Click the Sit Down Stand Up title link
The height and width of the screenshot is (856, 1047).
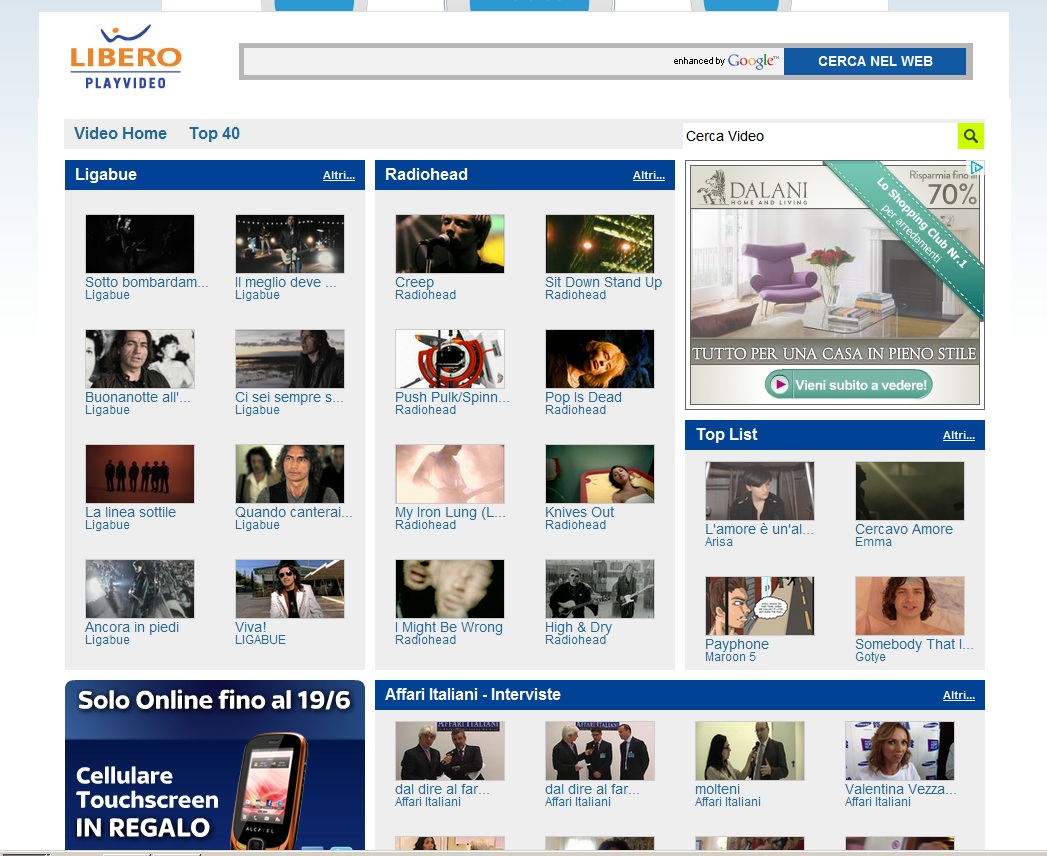coord(603,282)
